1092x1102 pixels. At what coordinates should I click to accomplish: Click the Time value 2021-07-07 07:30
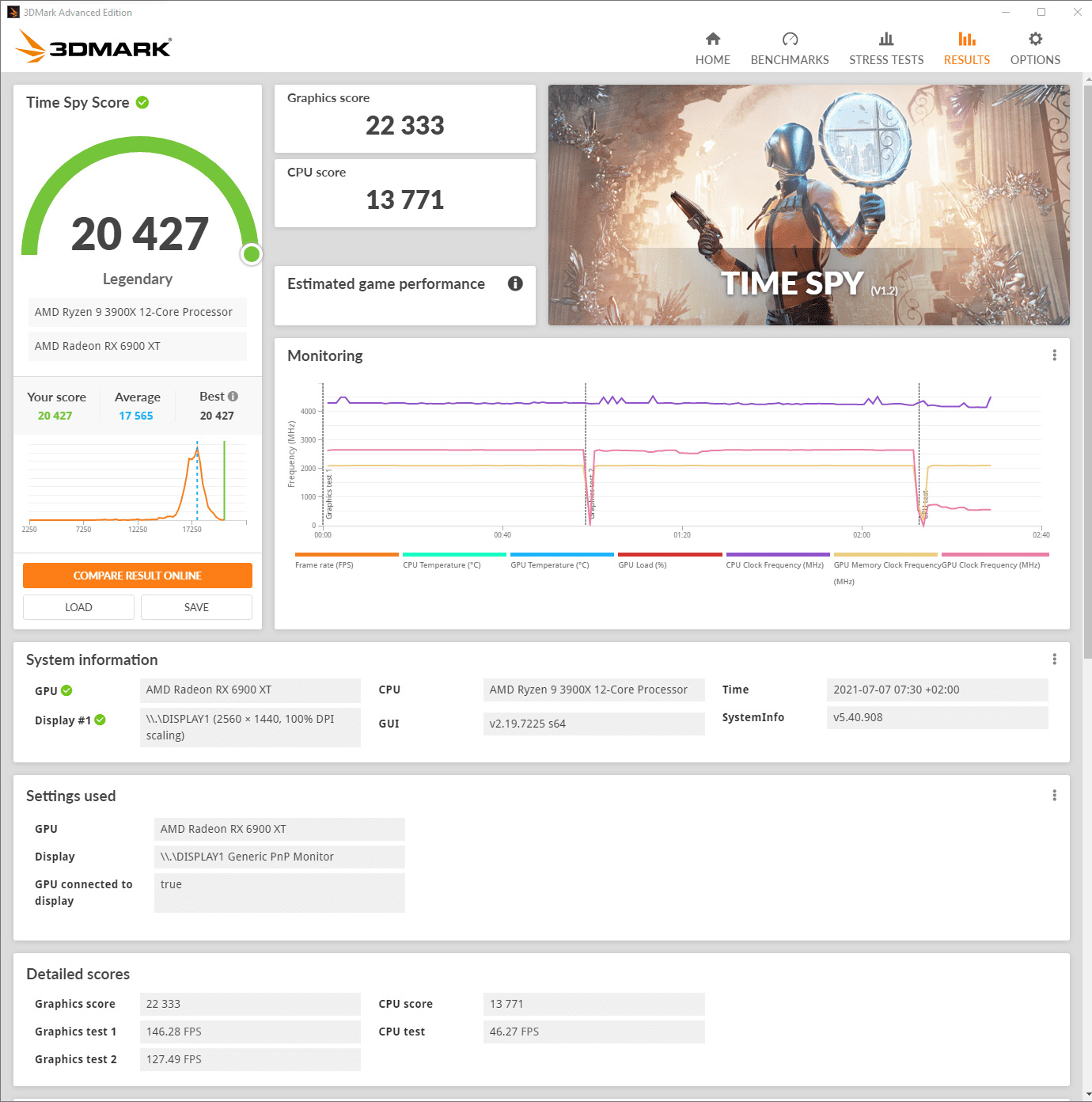(x=938, y=690)
